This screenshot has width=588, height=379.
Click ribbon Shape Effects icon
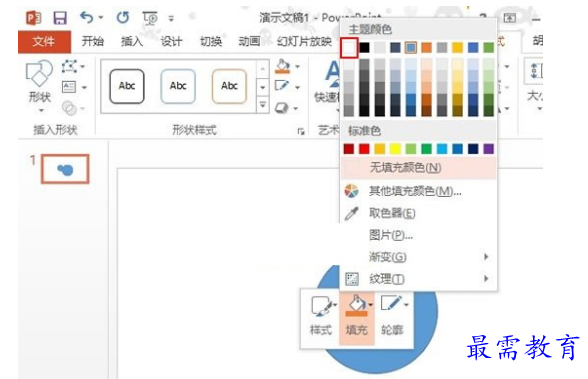point(281,108)
